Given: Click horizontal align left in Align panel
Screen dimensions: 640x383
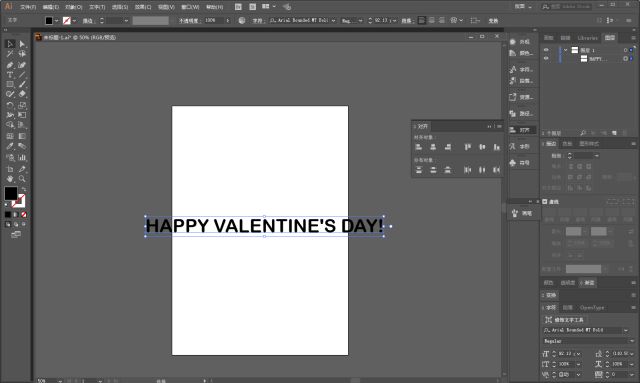Looking at the screenshot, I should click(418, 147).
